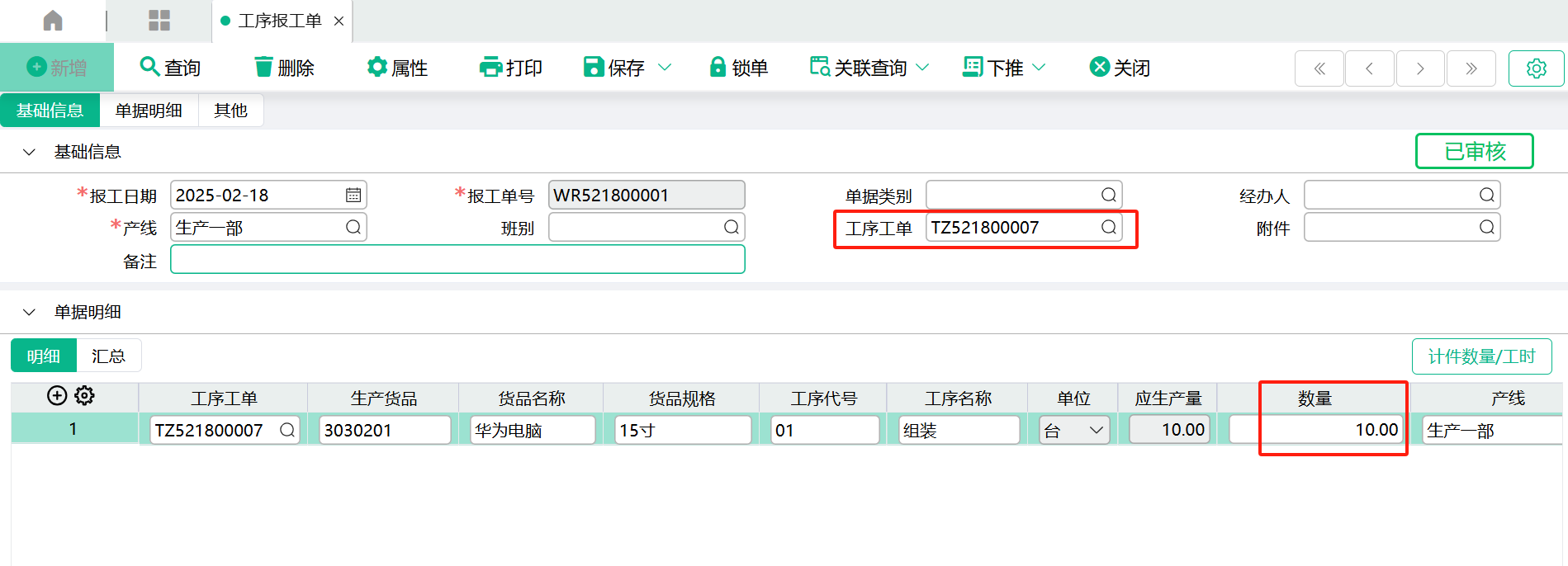Click the 生产货品 cell 3030201
The width and height of the screenshot is (1568, 566).
coord(385,430)
